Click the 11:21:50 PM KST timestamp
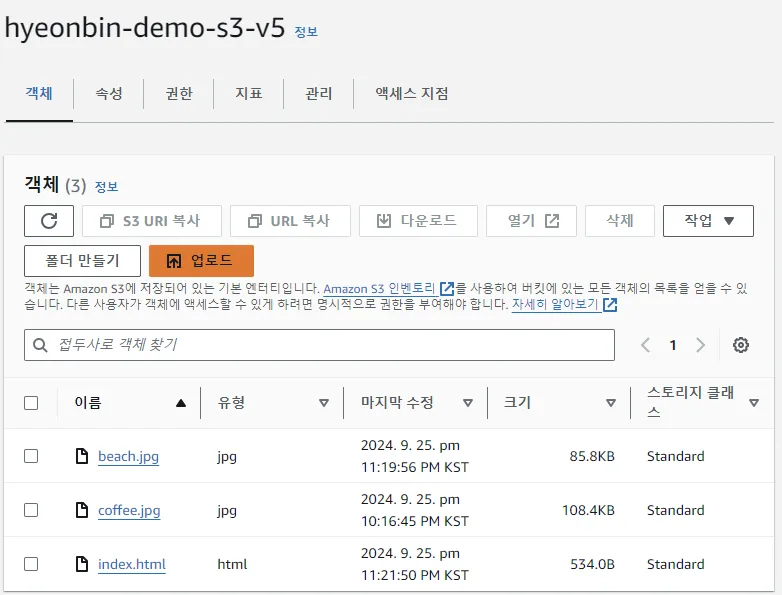The image size is (782, 595). click(x=415, y=575)
